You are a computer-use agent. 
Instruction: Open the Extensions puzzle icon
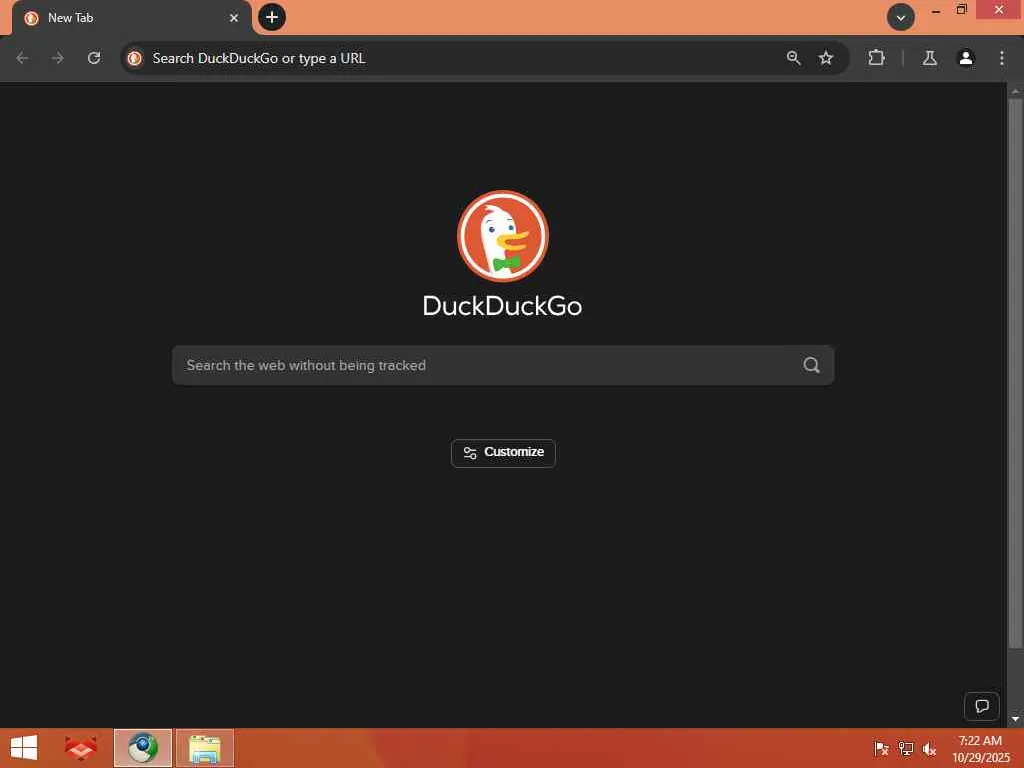(x=876, y=58)
